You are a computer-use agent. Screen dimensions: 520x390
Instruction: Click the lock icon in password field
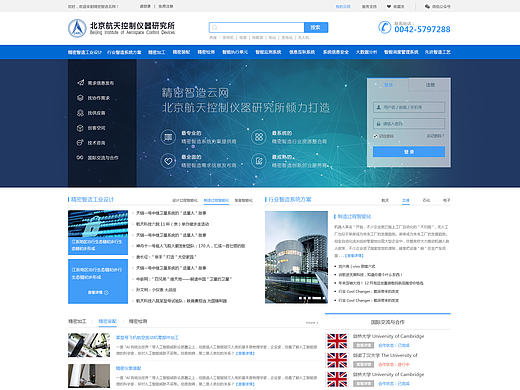click(x=379, y=124)
